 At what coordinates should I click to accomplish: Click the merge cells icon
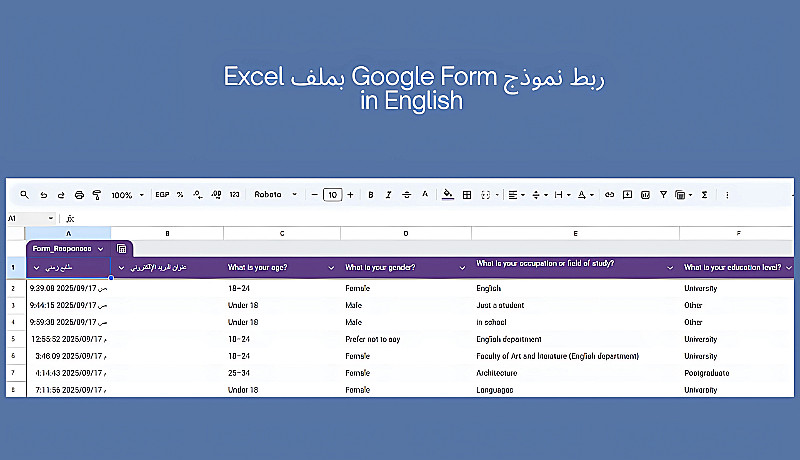coord(486,195)
